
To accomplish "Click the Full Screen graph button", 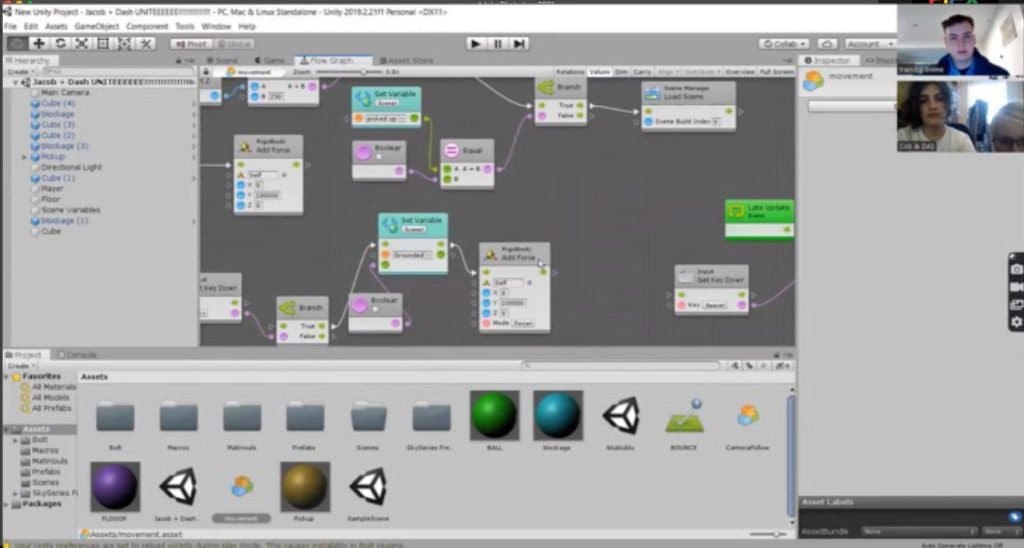I will (x=776, y=72).
